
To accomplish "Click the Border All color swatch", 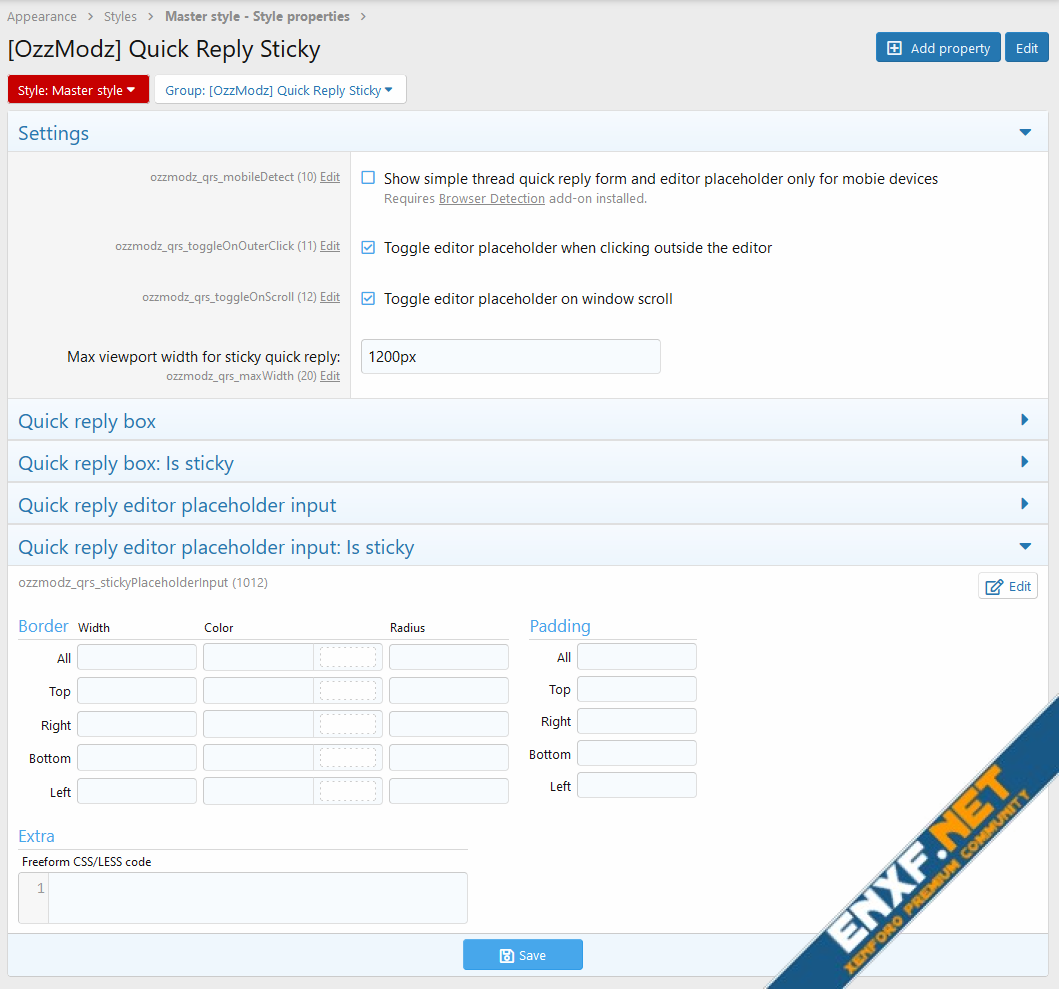I will (347, 657).
